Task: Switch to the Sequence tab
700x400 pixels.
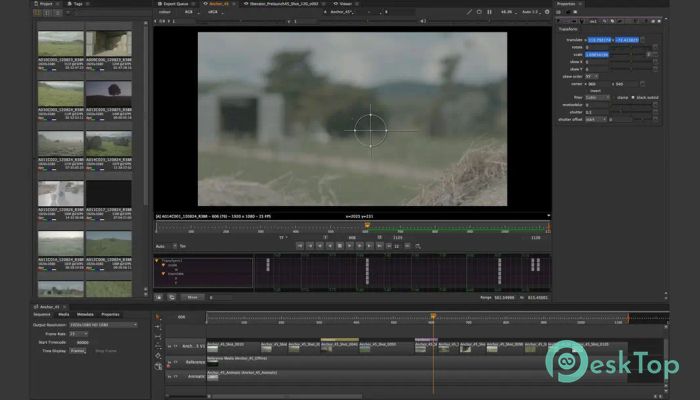Action: [42, 315]
